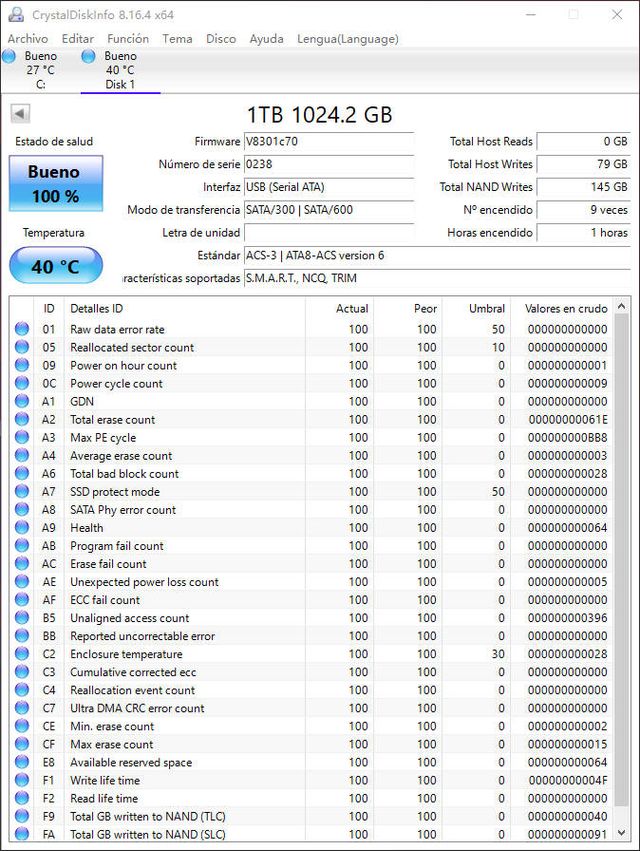
Task: Click the status icon beside Health attribute
Action: [22, 528]
